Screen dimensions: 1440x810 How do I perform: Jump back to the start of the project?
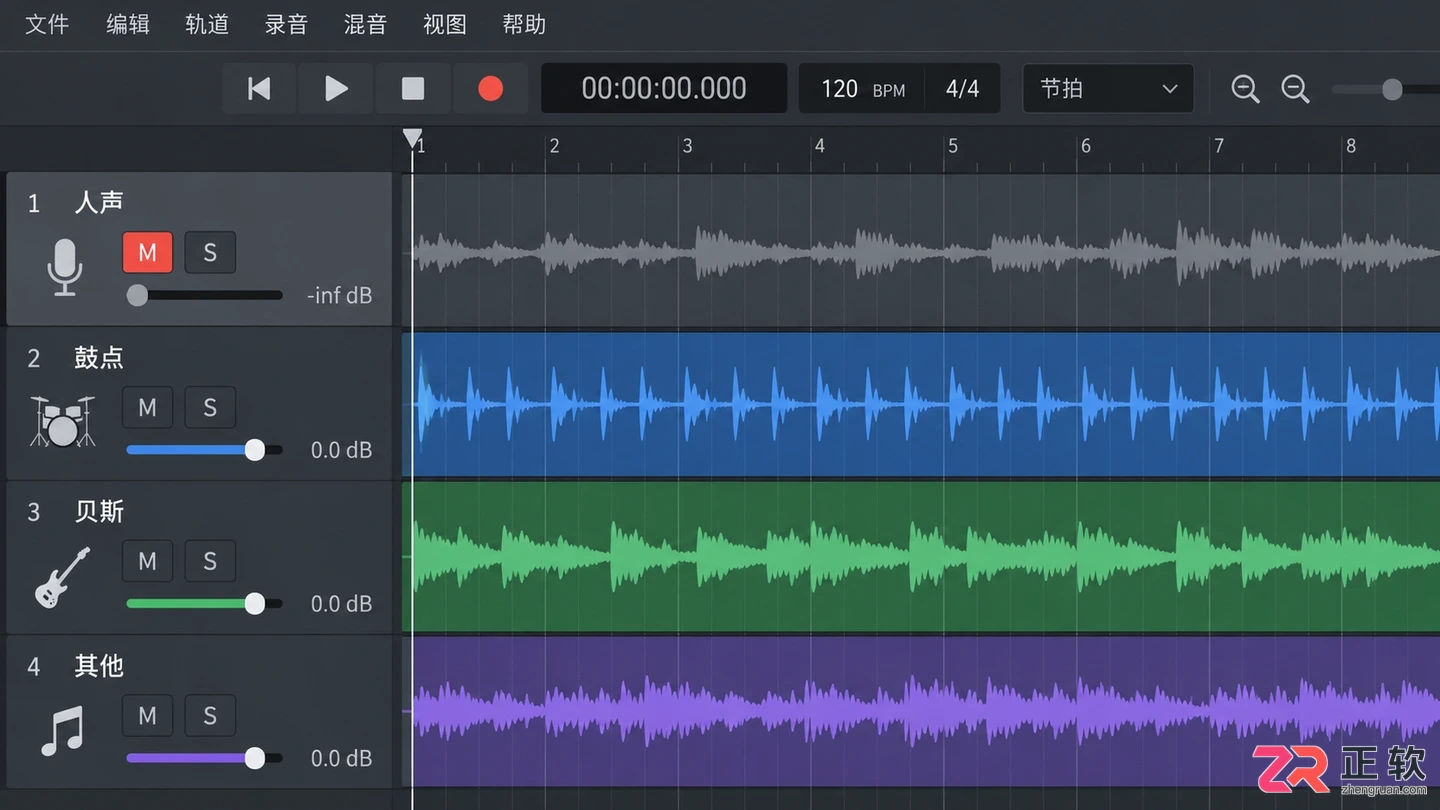click(x=259, y=89)
